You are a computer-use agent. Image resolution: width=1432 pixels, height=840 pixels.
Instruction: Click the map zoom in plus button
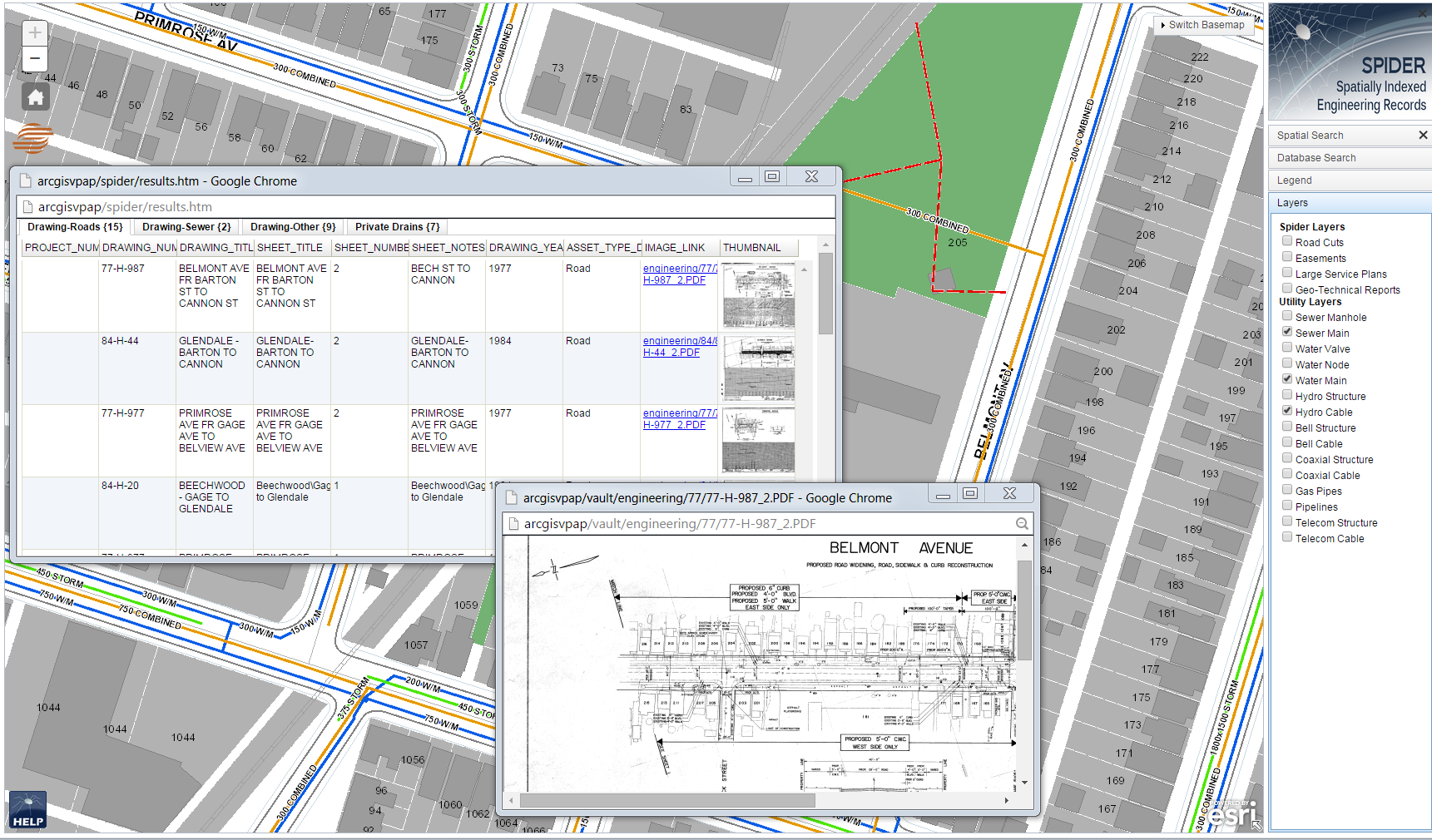[34, 32]
